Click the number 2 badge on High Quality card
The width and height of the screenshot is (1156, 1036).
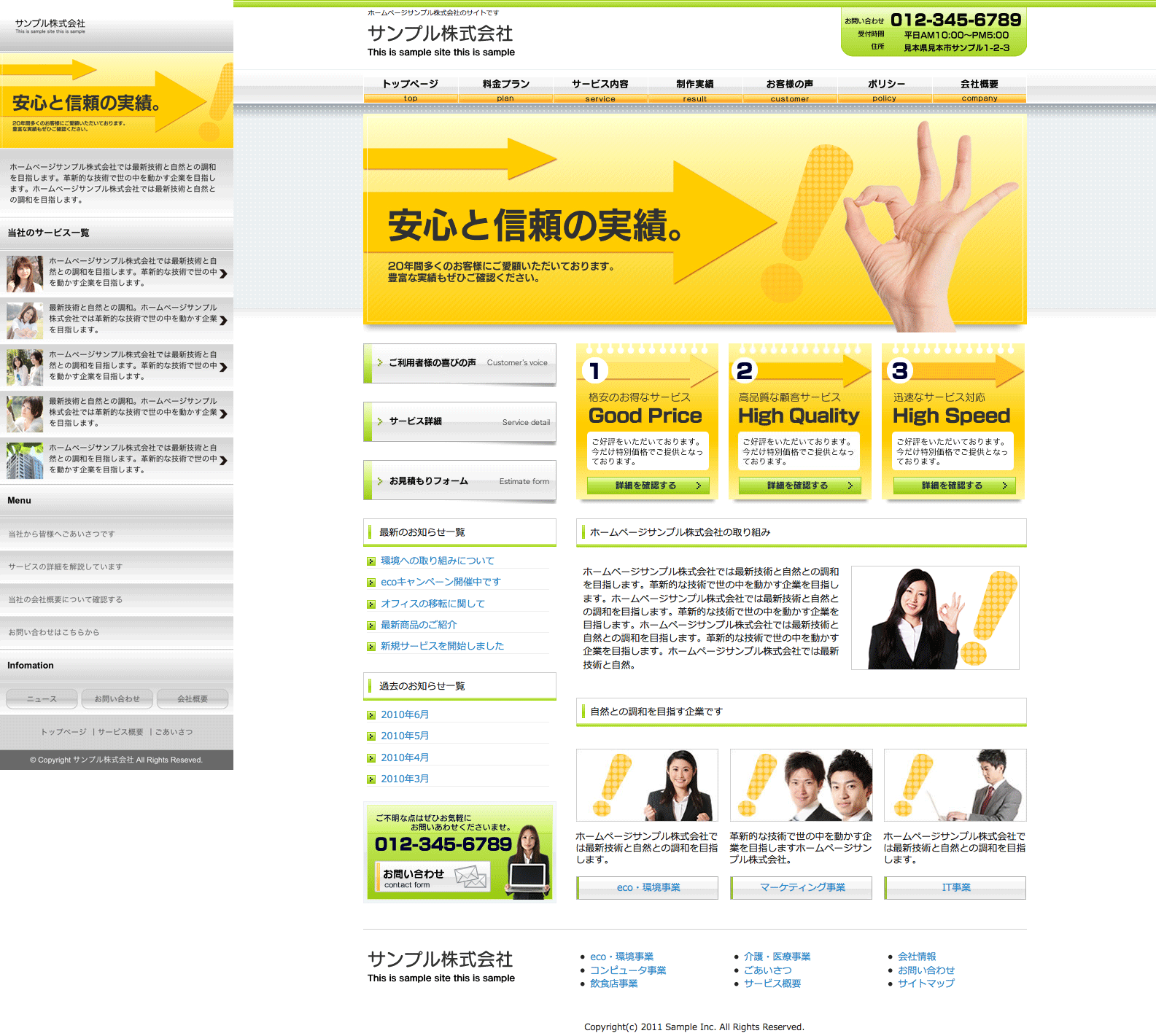[x=745, y=371]
